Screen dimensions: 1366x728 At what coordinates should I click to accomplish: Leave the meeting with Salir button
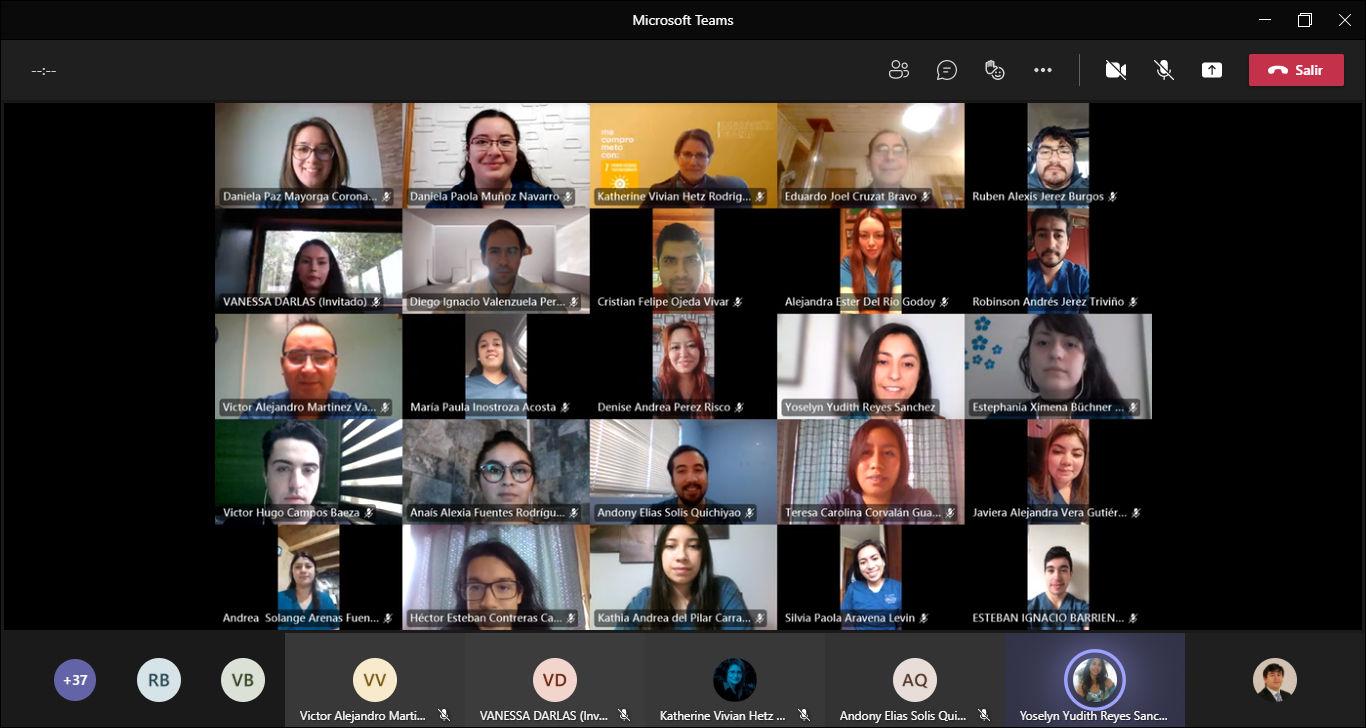[x=1296, y=70]
